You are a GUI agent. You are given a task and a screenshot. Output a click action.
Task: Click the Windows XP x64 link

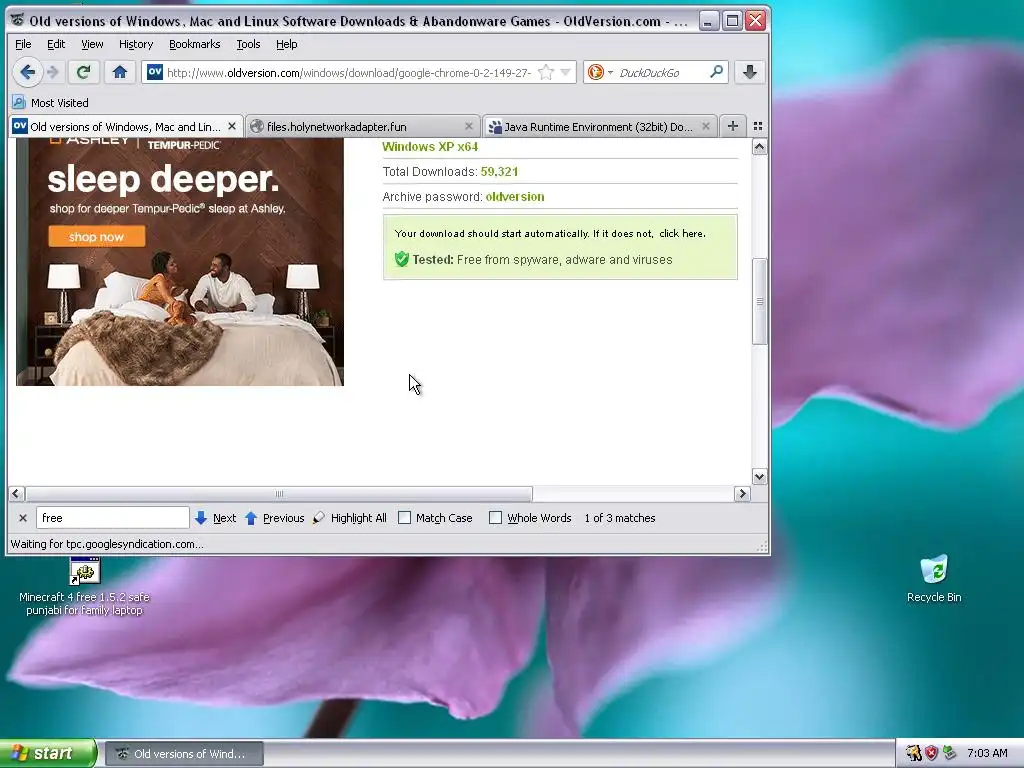[430, 147]
